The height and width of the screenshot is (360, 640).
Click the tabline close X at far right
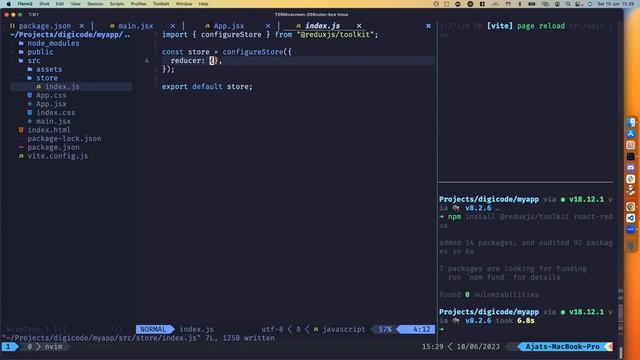pyautogui.click(x=428, y=26)
